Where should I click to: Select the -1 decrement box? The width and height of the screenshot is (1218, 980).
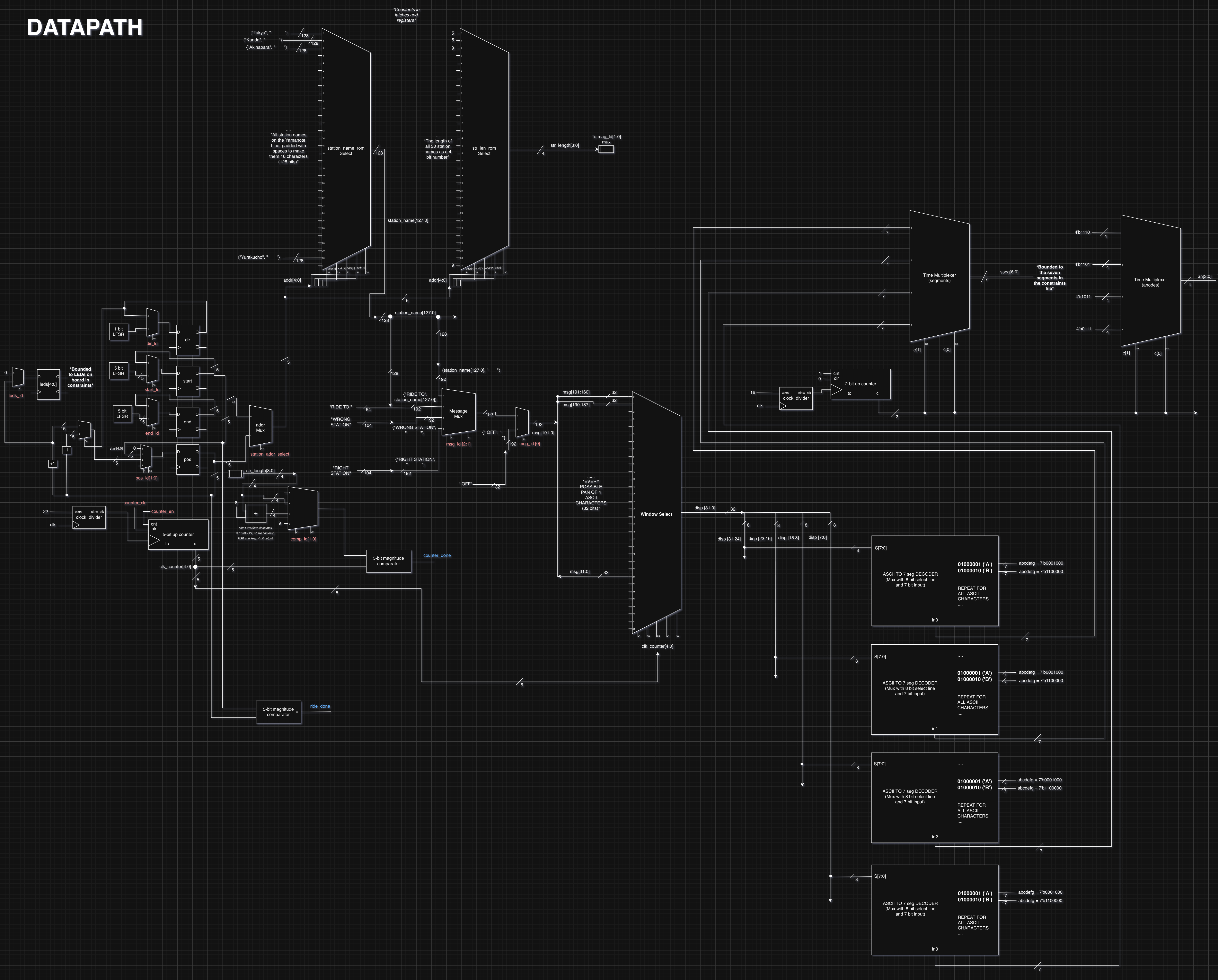(x=67, y=450)
